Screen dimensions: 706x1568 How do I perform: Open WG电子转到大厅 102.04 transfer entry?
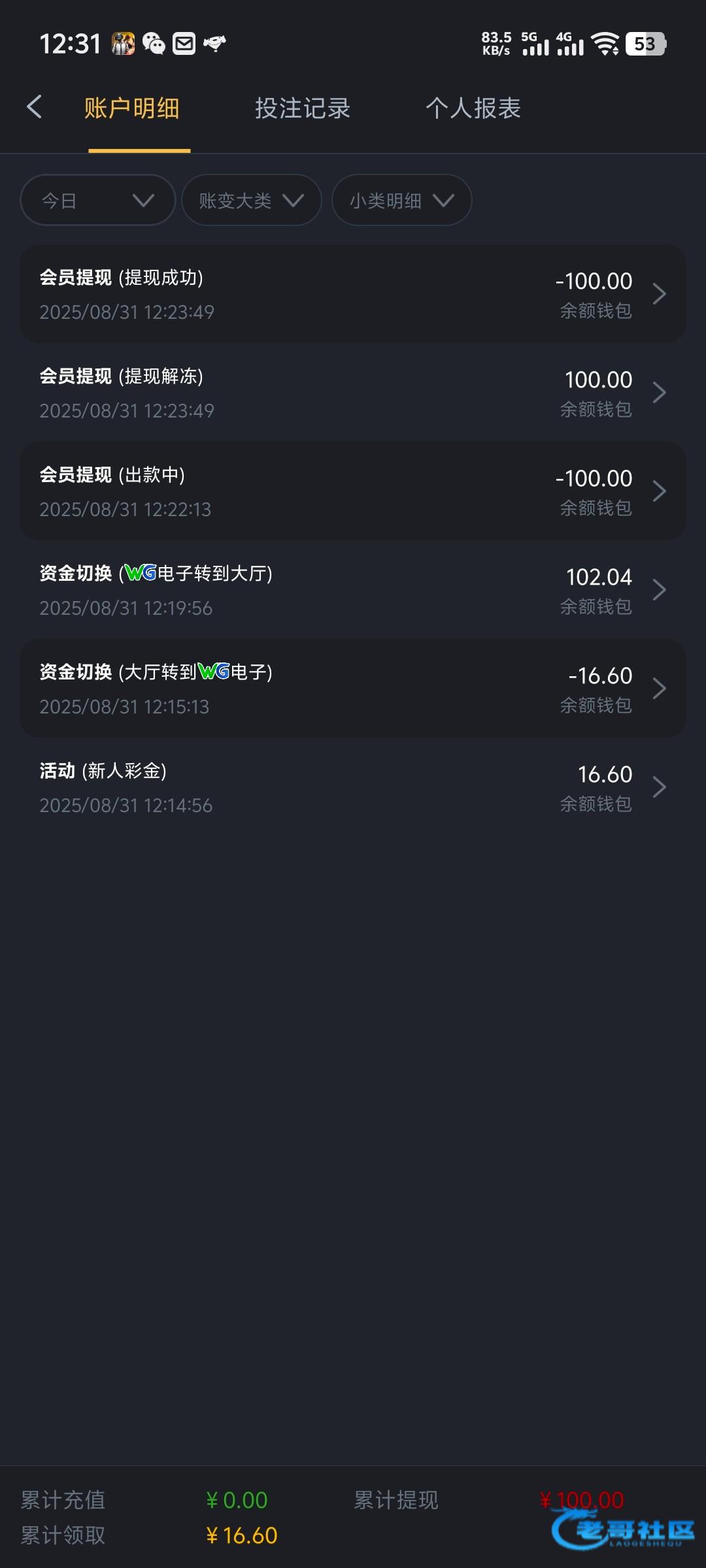[353, 590]
